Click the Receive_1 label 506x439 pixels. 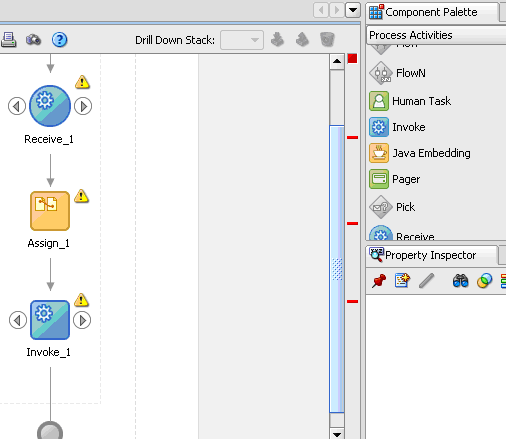49,139
